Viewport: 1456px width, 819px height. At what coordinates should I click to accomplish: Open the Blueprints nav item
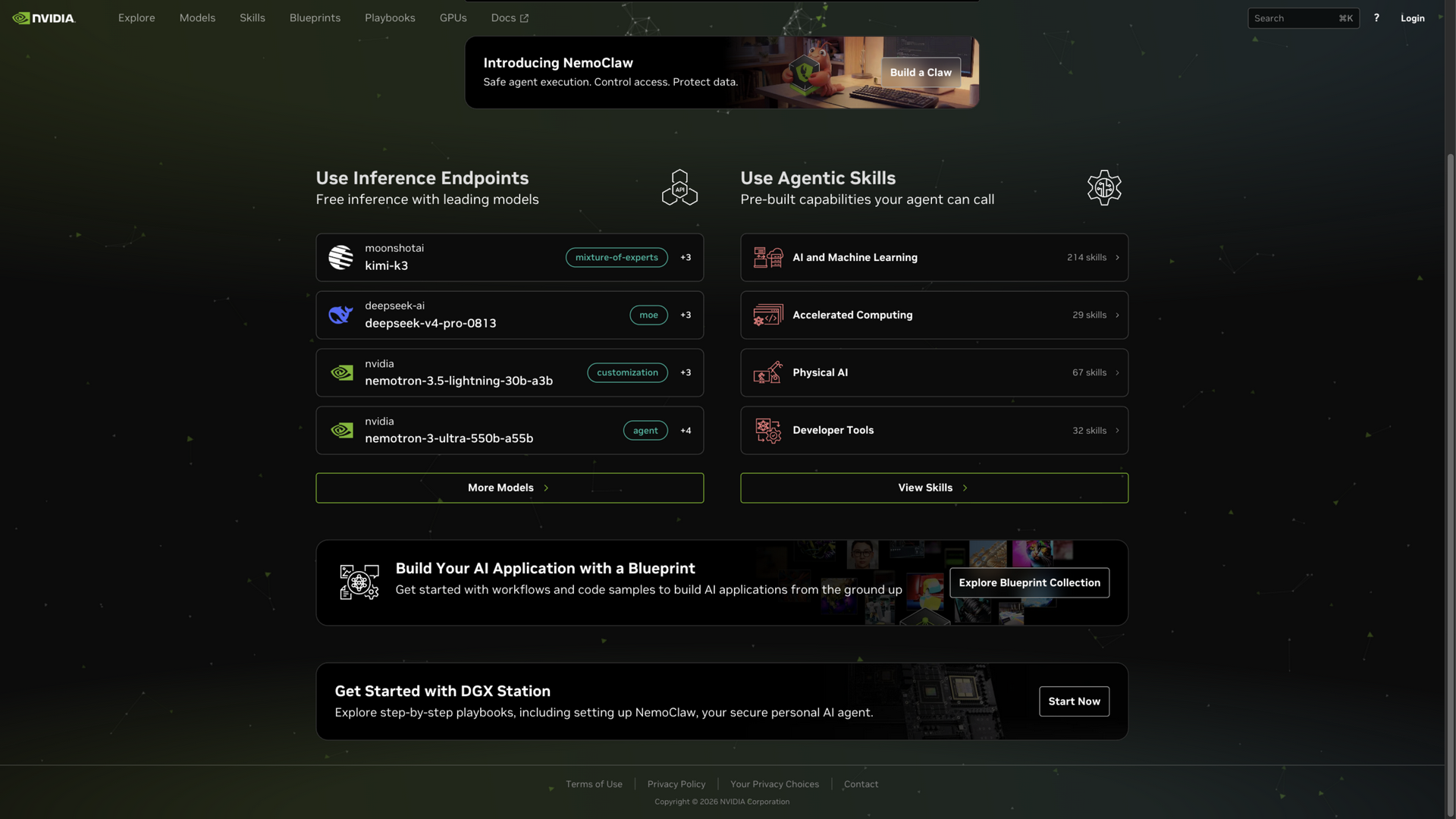pos(315,18)
